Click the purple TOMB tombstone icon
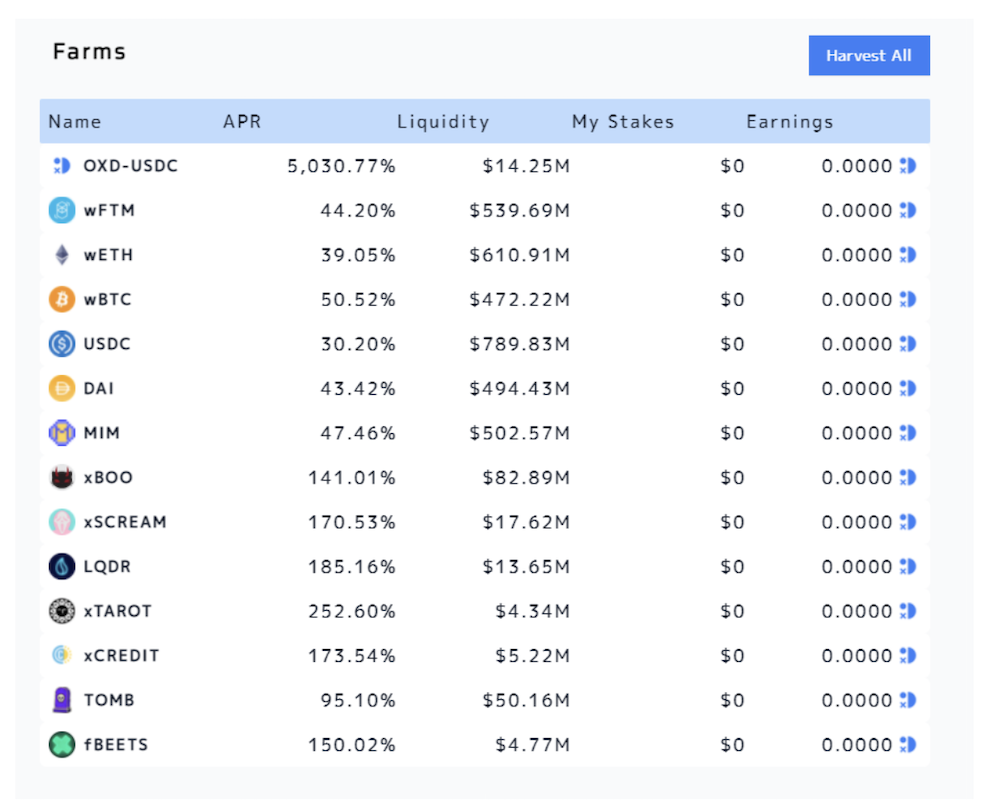Screen dimensions: 1000x811 tap(62, 699)
